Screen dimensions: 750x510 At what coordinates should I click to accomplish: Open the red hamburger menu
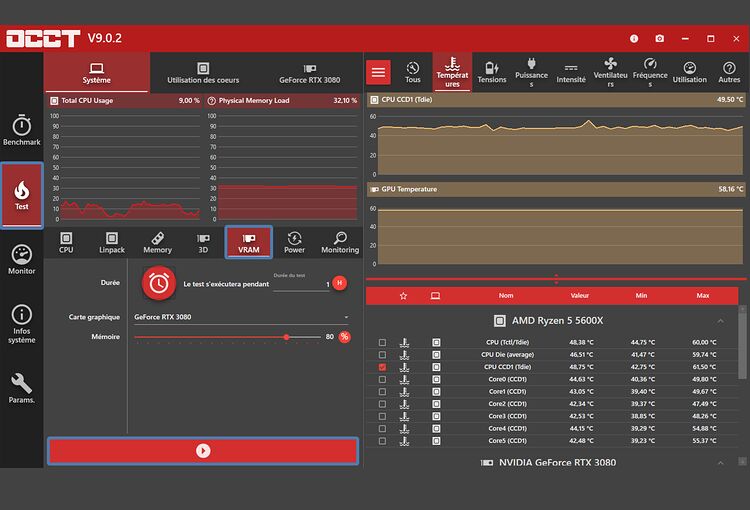(x=378, y=72)
